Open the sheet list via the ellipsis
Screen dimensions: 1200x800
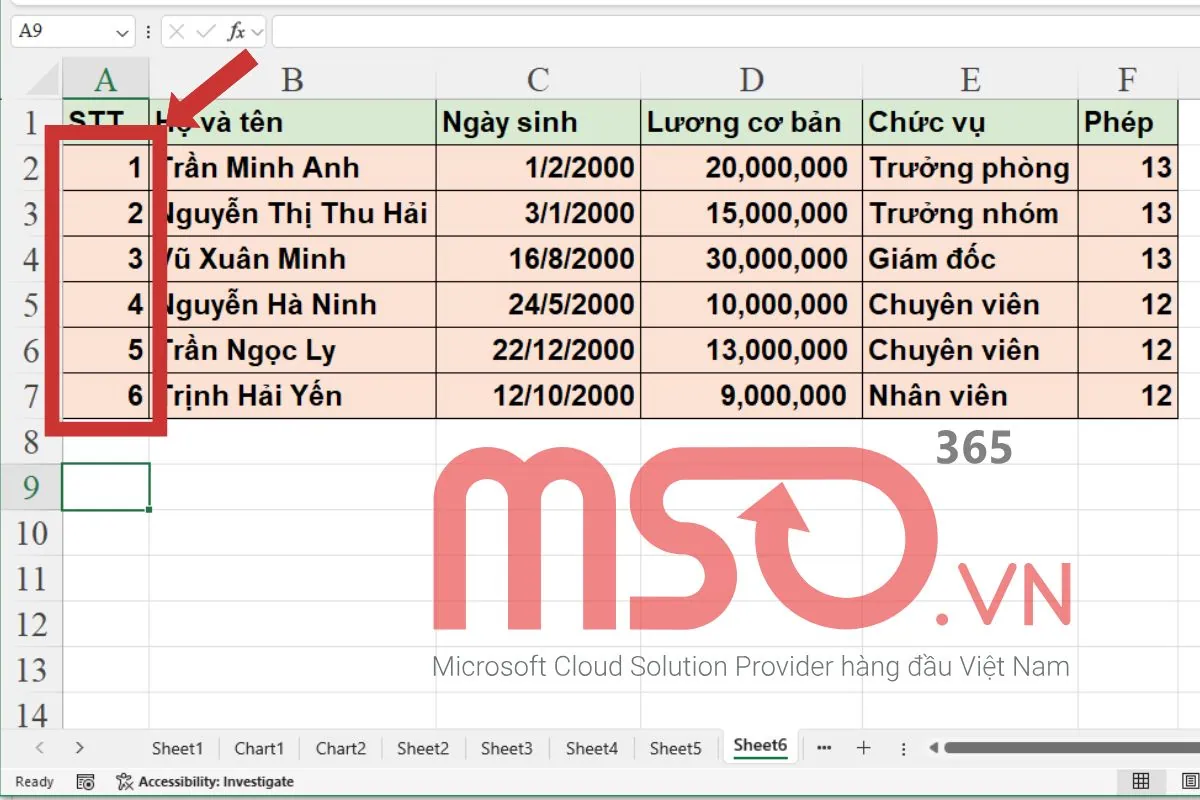point(824,748)
